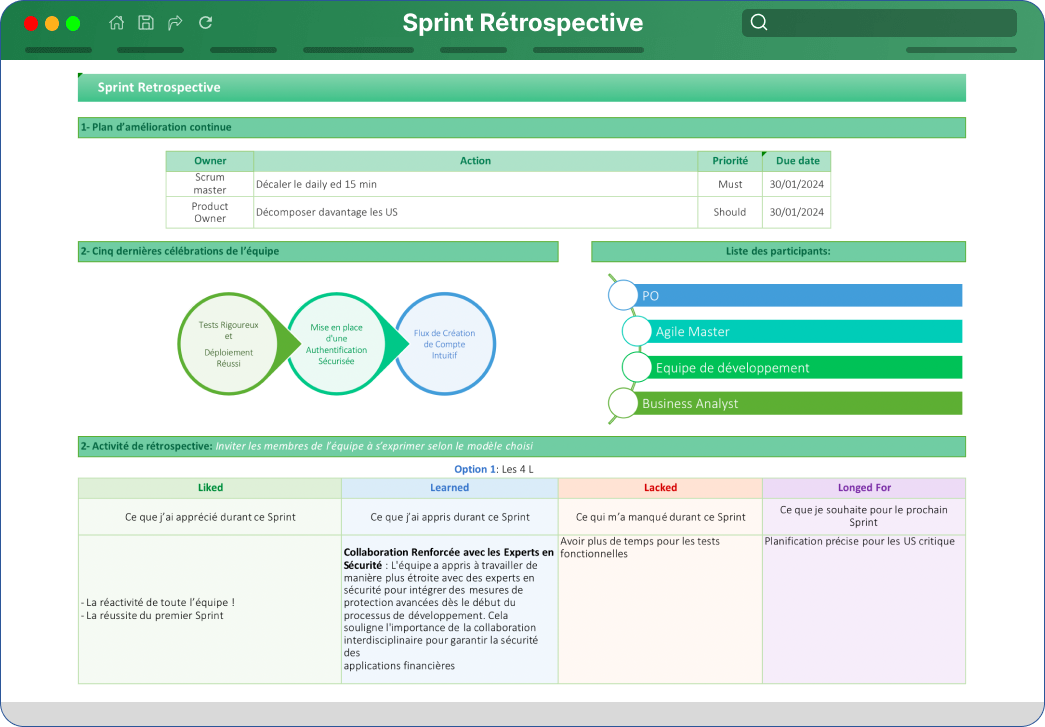Select 'Ce que j'ai apprécié durant ce Sprint'
The image size is (1045, 727).
210,517
